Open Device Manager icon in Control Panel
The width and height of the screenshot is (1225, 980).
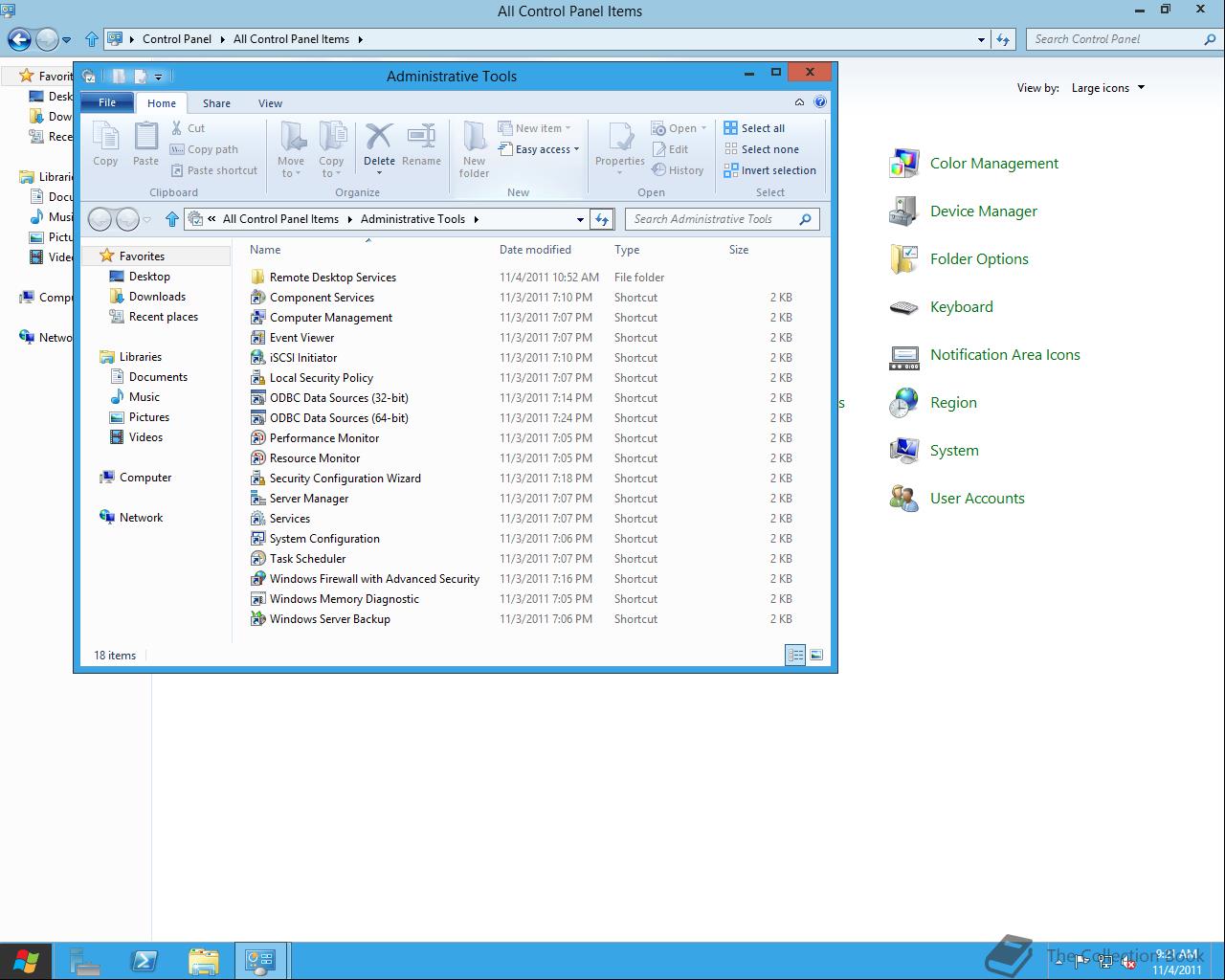click(904, 212)
